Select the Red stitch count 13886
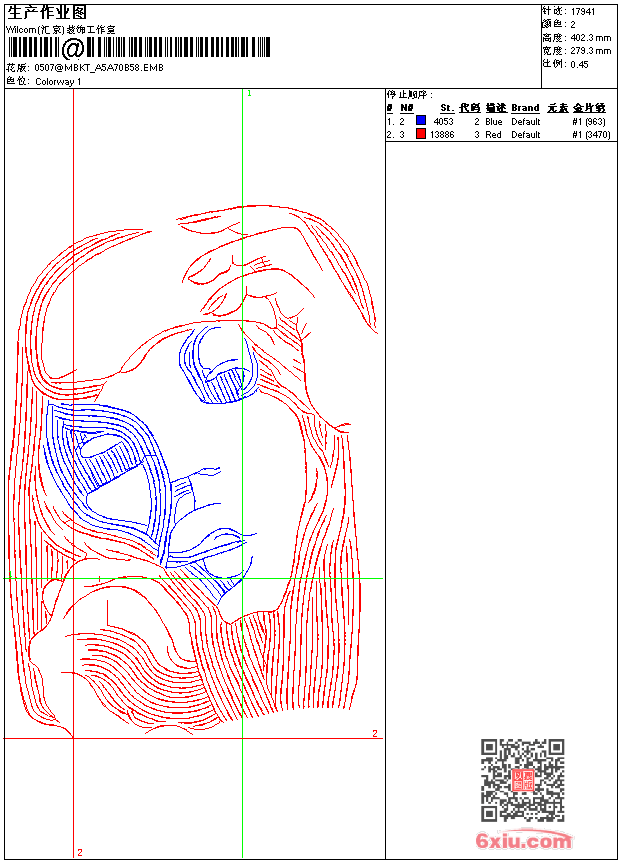Screen dimensions: 620x860 (442, 134)
